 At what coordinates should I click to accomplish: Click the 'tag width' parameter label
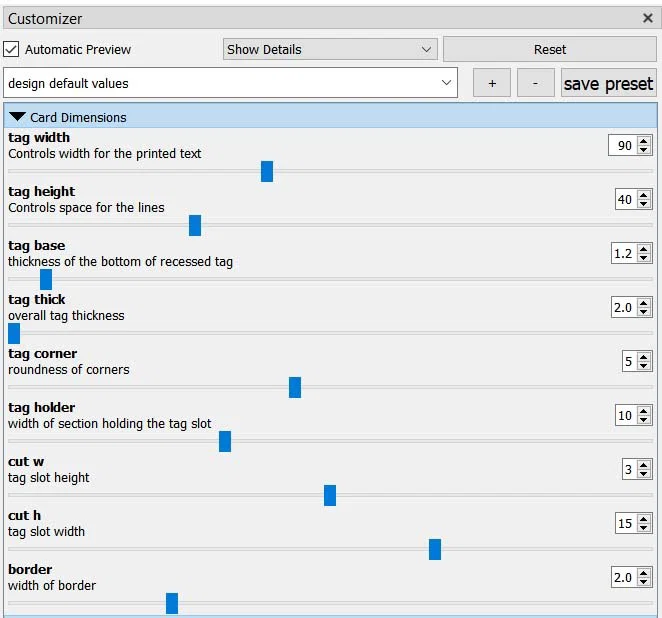tap(39, 138)
